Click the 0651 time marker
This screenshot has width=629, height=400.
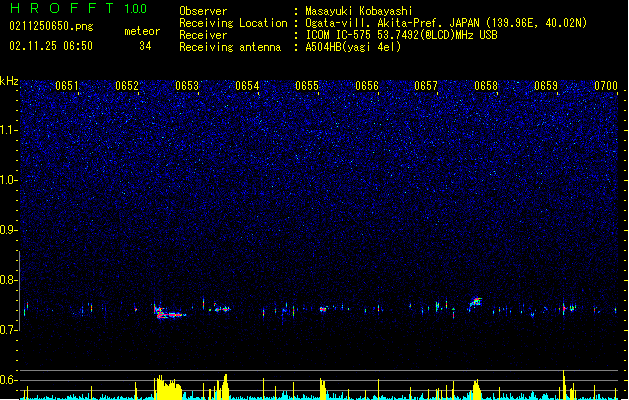(67, 86)
